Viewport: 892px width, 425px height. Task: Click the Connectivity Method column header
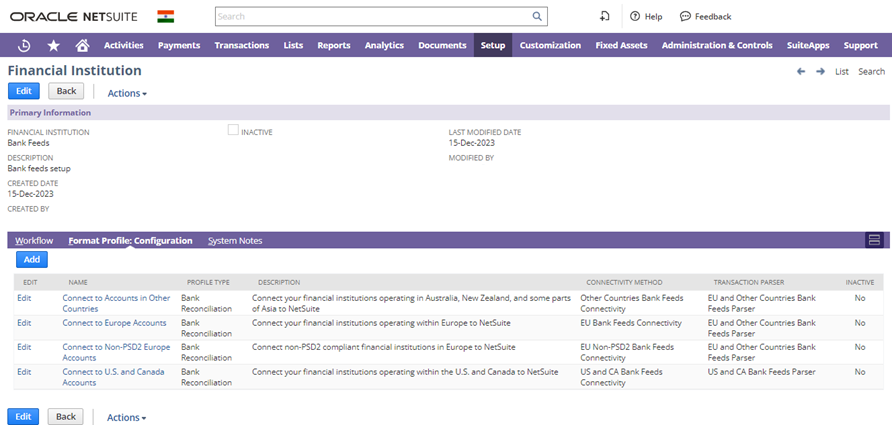[x=624, y=282]
